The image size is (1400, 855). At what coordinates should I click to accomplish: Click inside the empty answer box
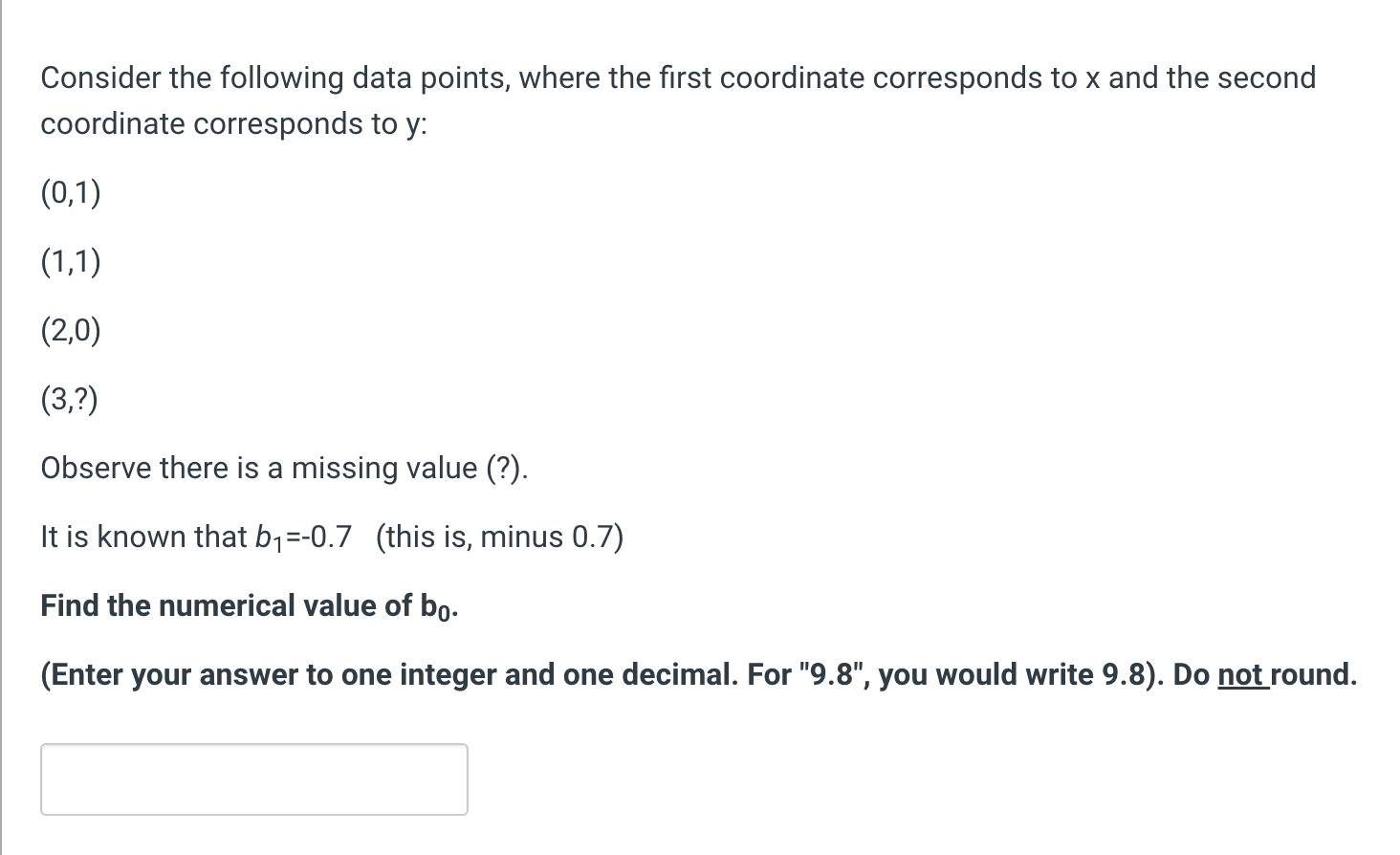253,778
